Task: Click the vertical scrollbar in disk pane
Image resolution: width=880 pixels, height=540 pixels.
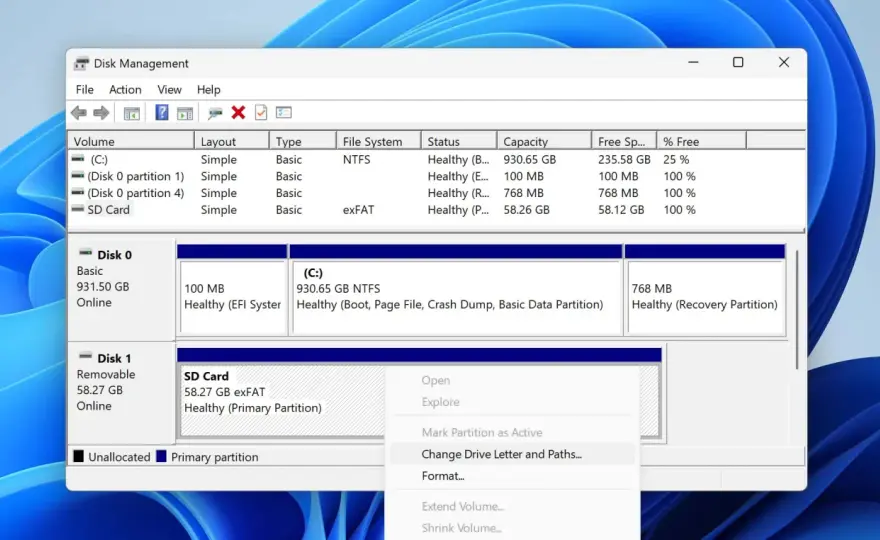Action: 796,310
